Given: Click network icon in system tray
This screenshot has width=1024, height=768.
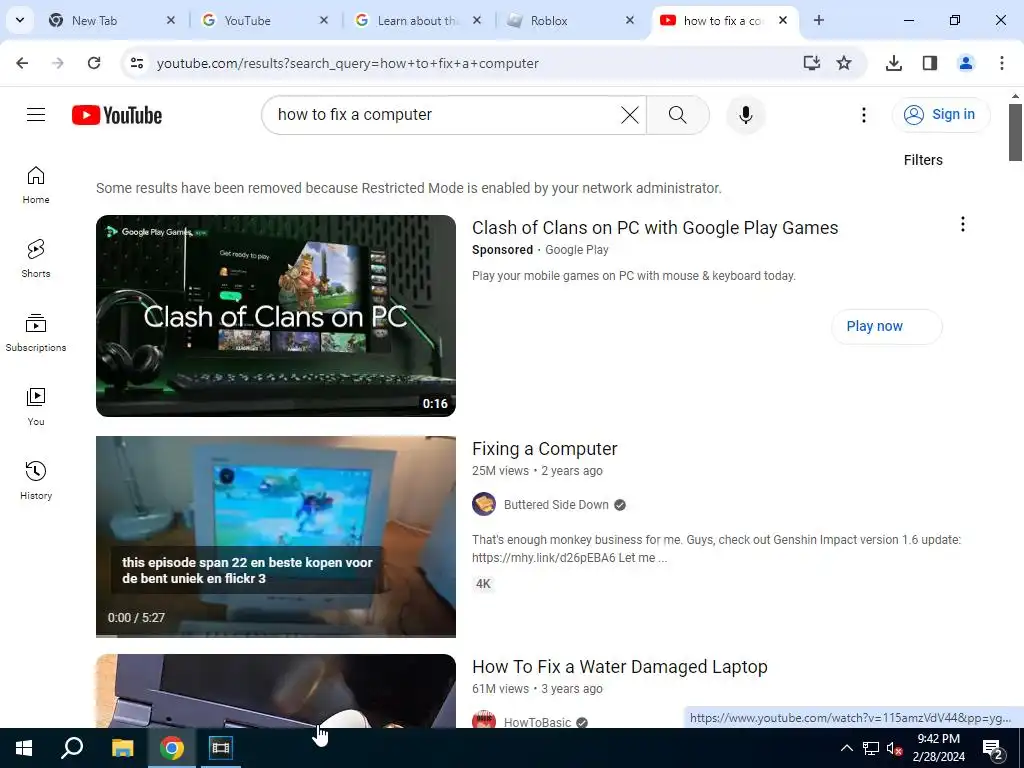Looking at the screenshot, I should click(x=871, y=748).
